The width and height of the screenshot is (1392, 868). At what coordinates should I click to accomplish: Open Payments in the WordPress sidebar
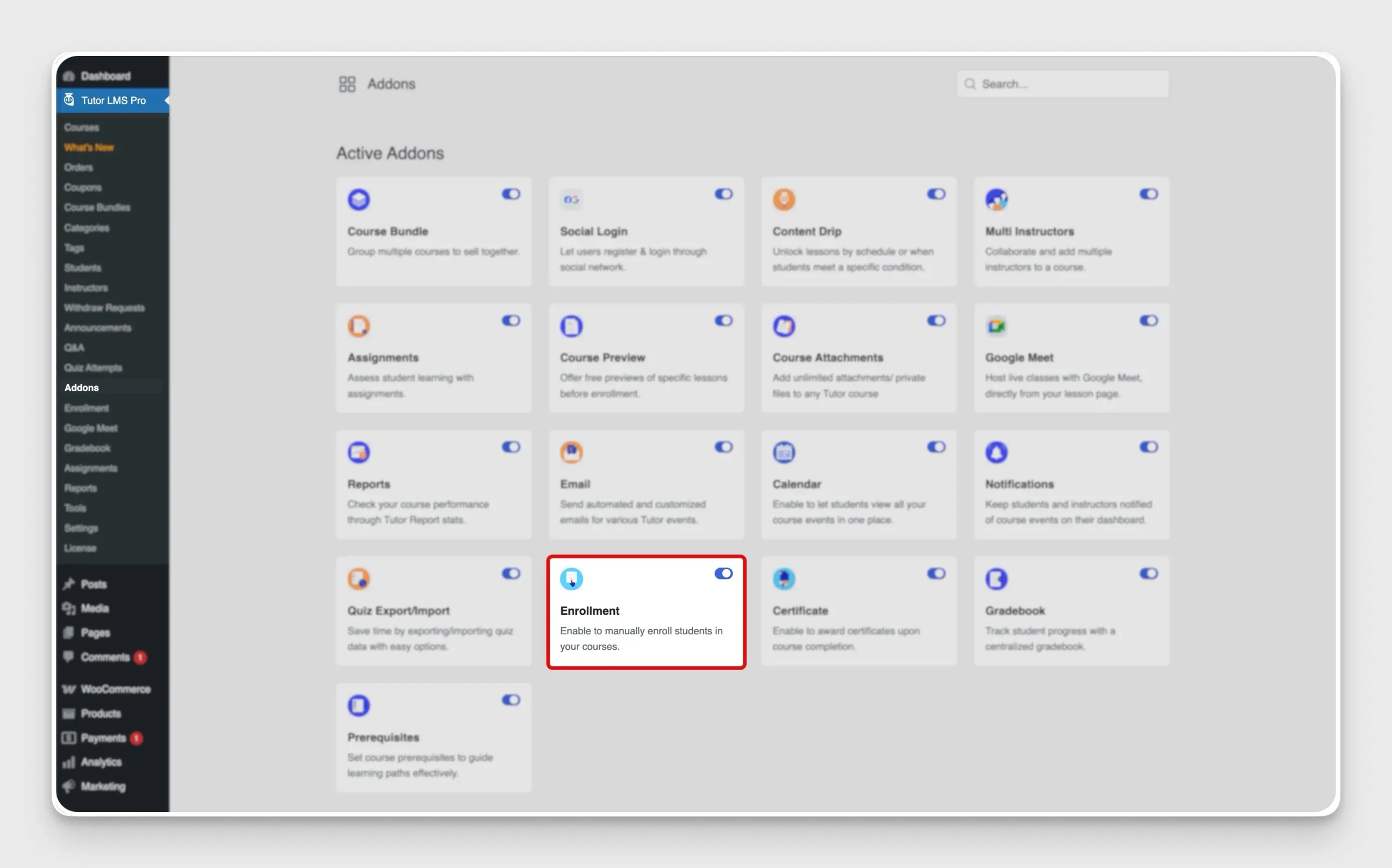(x=102, y=738)
